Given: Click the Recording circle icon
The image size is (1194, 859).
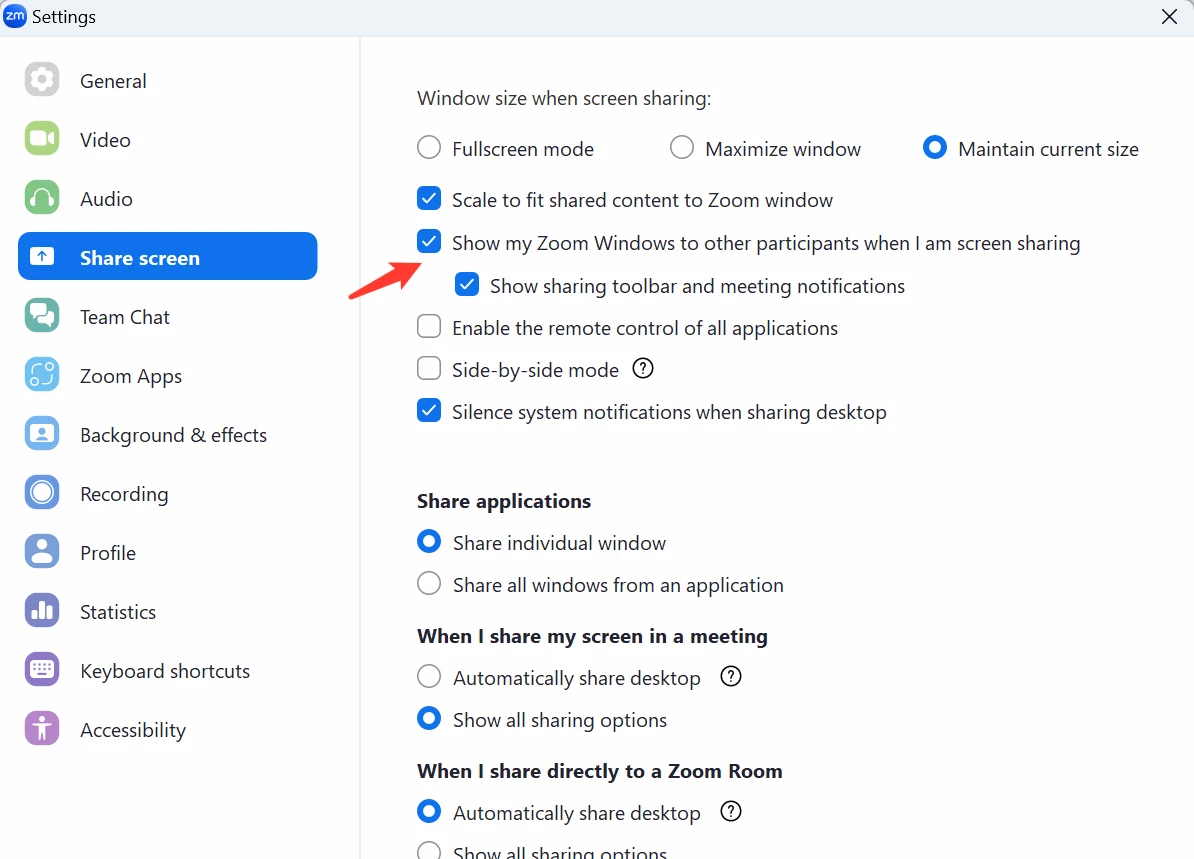Looking at the screenshot, I should [x=42, y=493].
